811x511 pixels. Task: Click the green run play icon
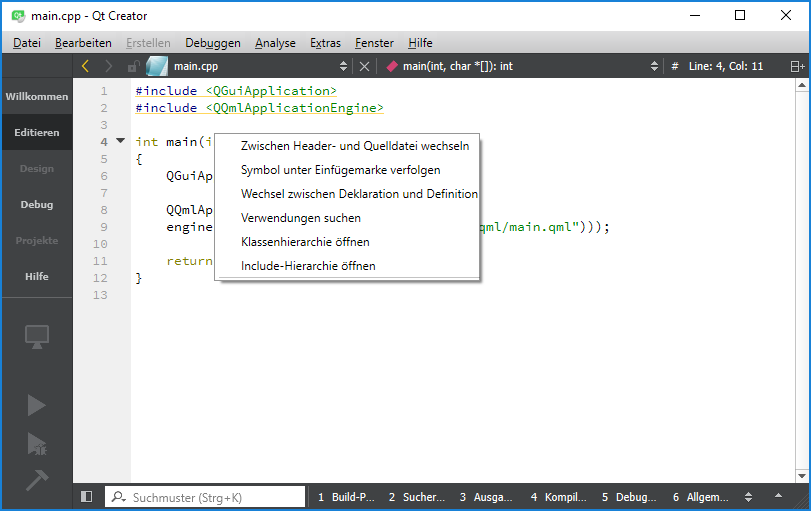pos(37,405)
